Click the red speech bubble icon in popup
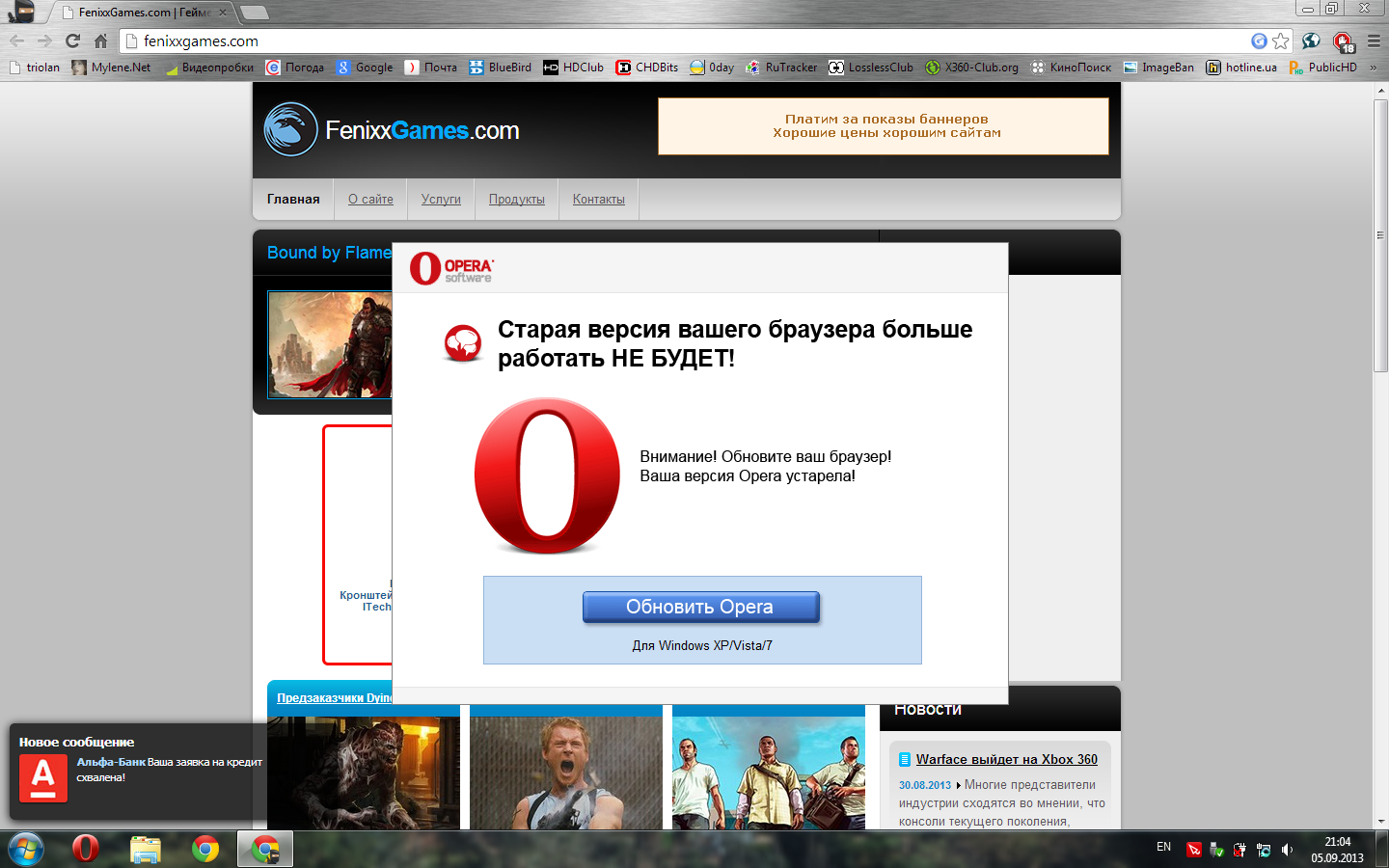This screenshot has height=868, width=1389. (x=463, y=342)
